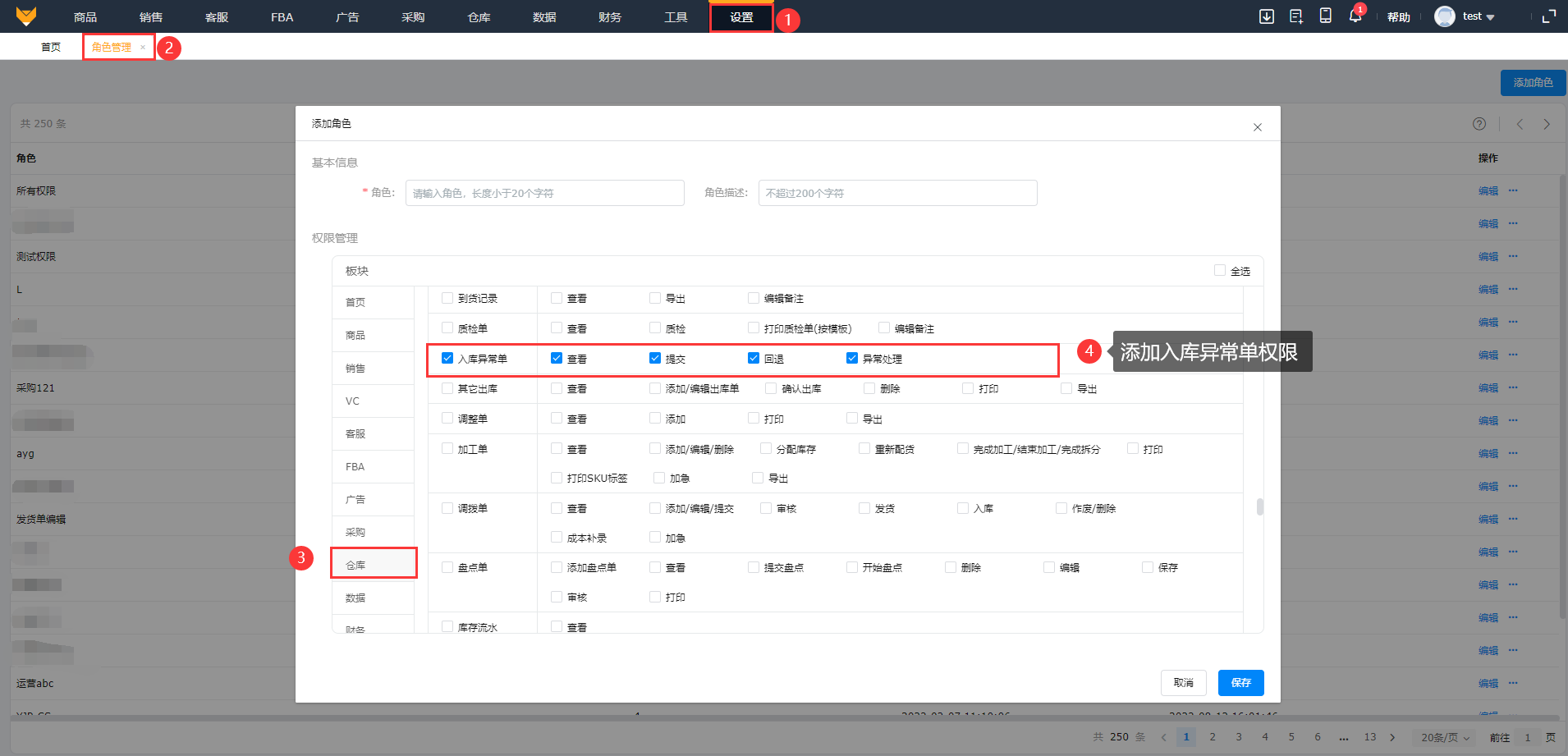Toggle fullscreen with the expand icon
Image resolution: width=1568 pixels, height=756 pixels.
coord(1548,16)
